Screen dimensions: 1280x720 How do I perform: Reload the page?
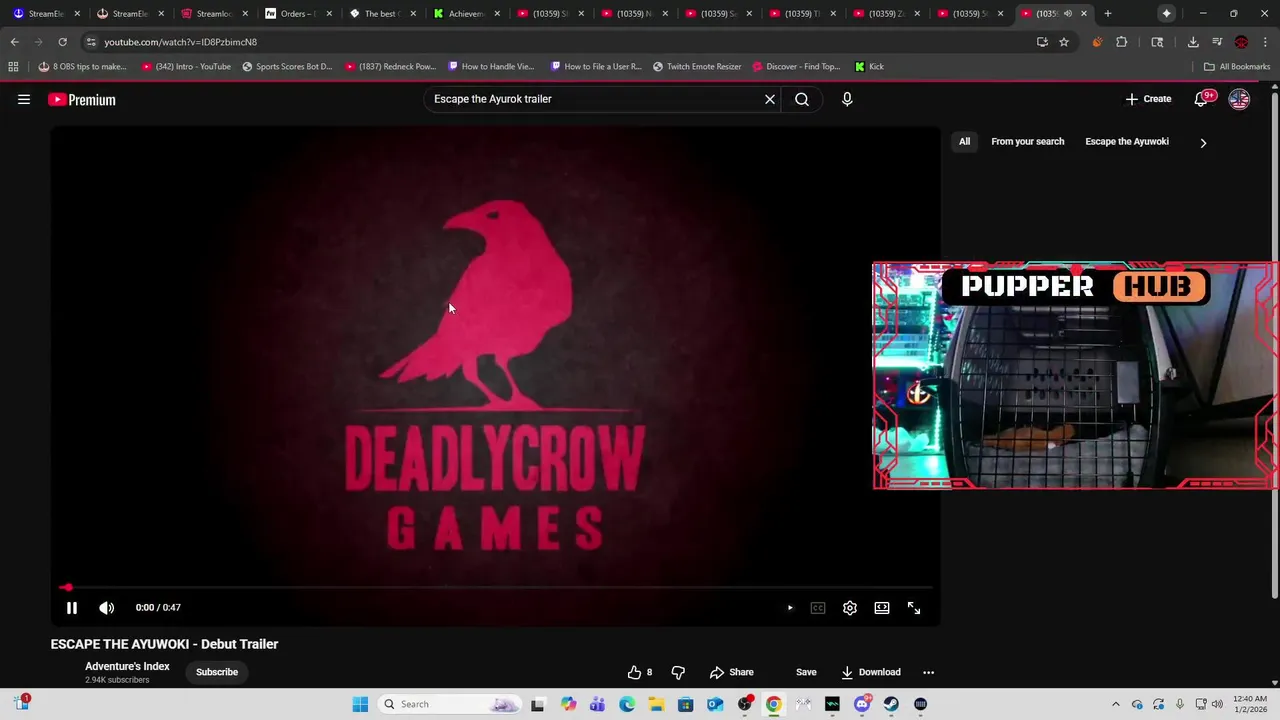pos(62,42)
